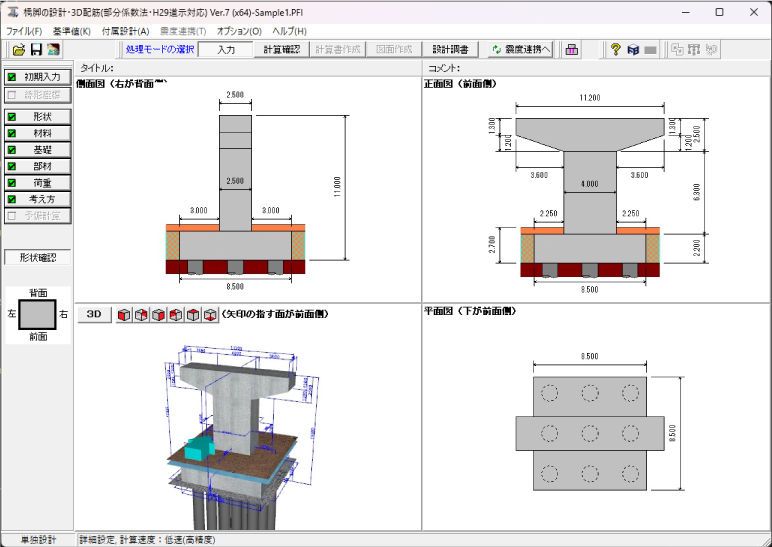Click the last grayed toolbar icon on the right

[711, 49]
